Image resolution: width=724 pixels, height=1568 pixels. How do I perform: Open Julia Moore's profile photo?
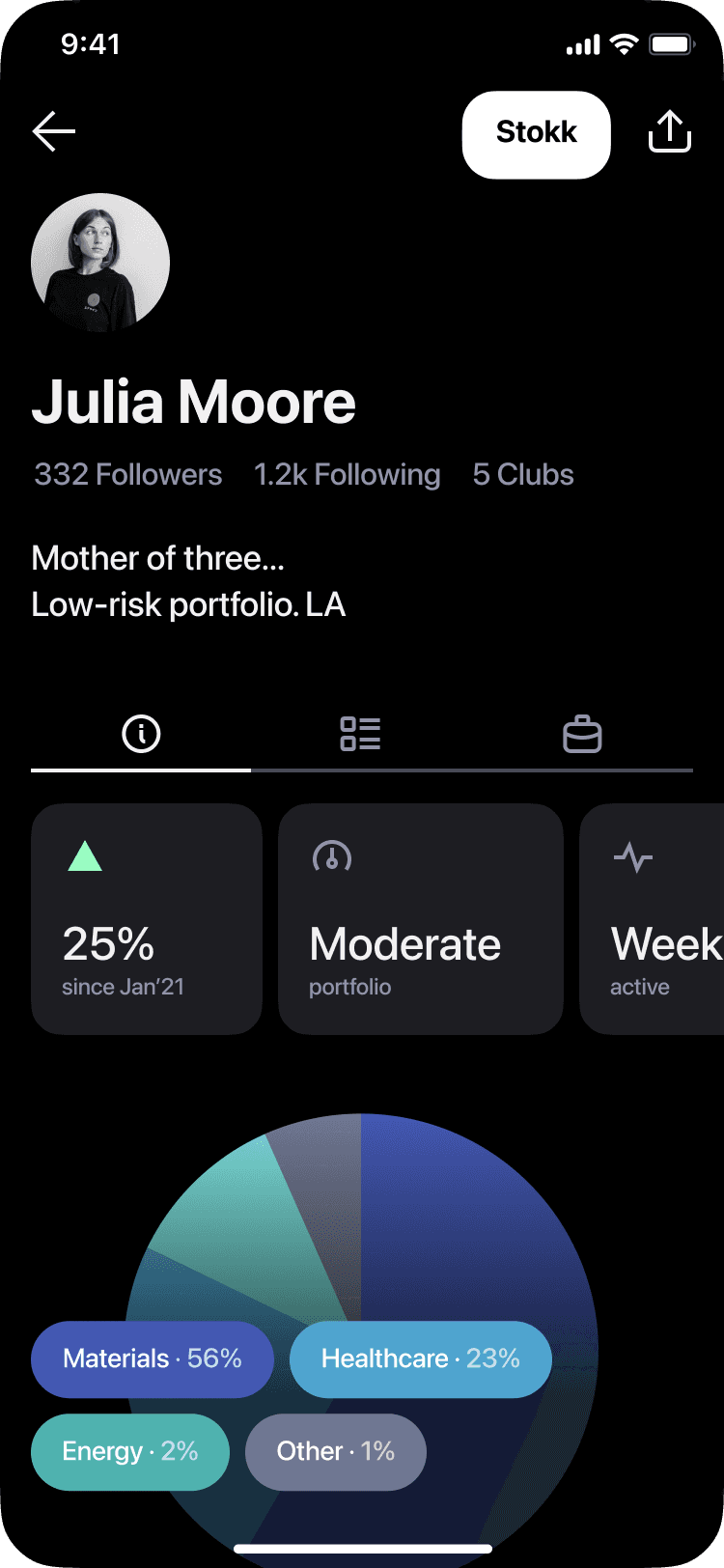tap(100, 262)
